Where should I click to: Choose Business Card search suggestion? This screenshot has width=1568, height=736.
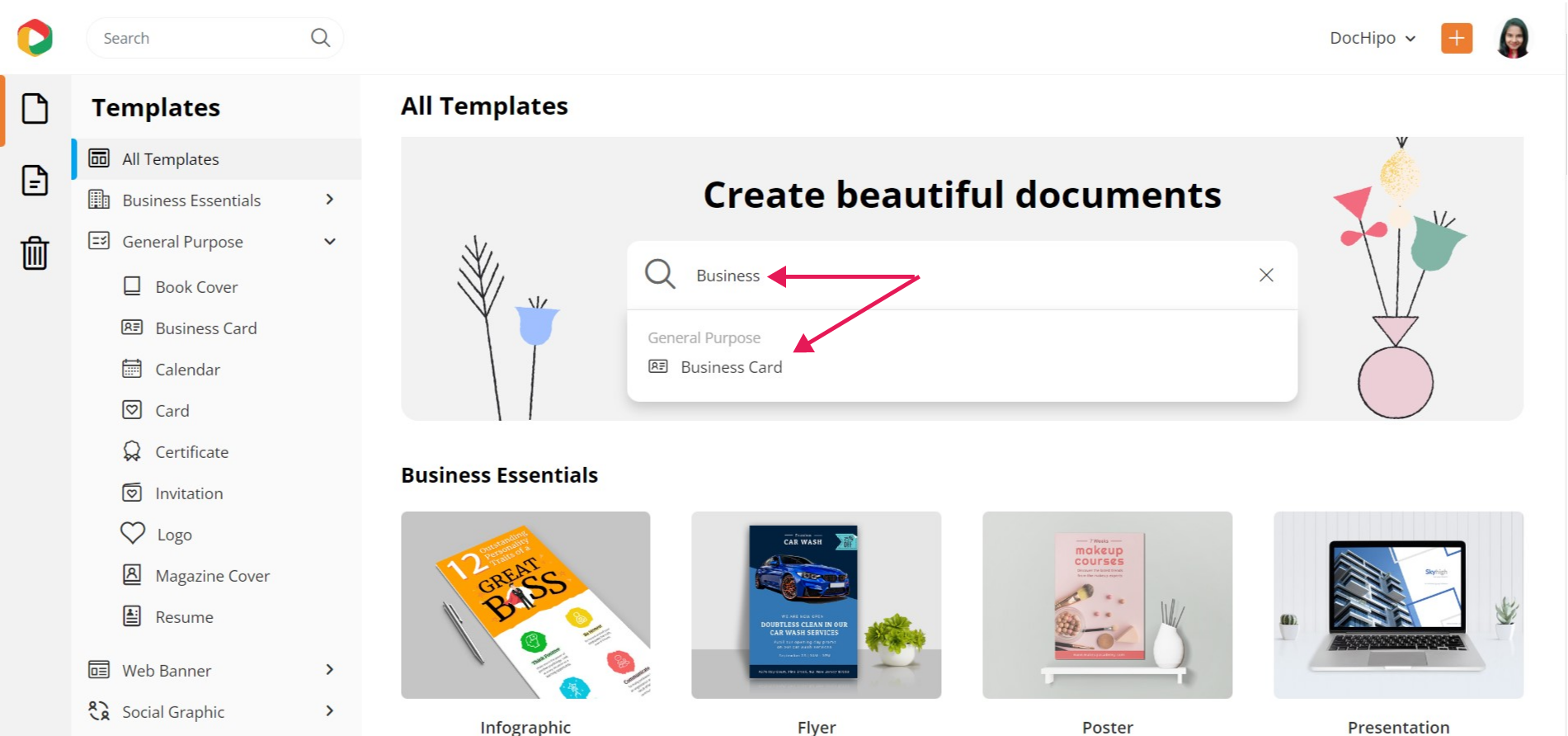[732, 367]
